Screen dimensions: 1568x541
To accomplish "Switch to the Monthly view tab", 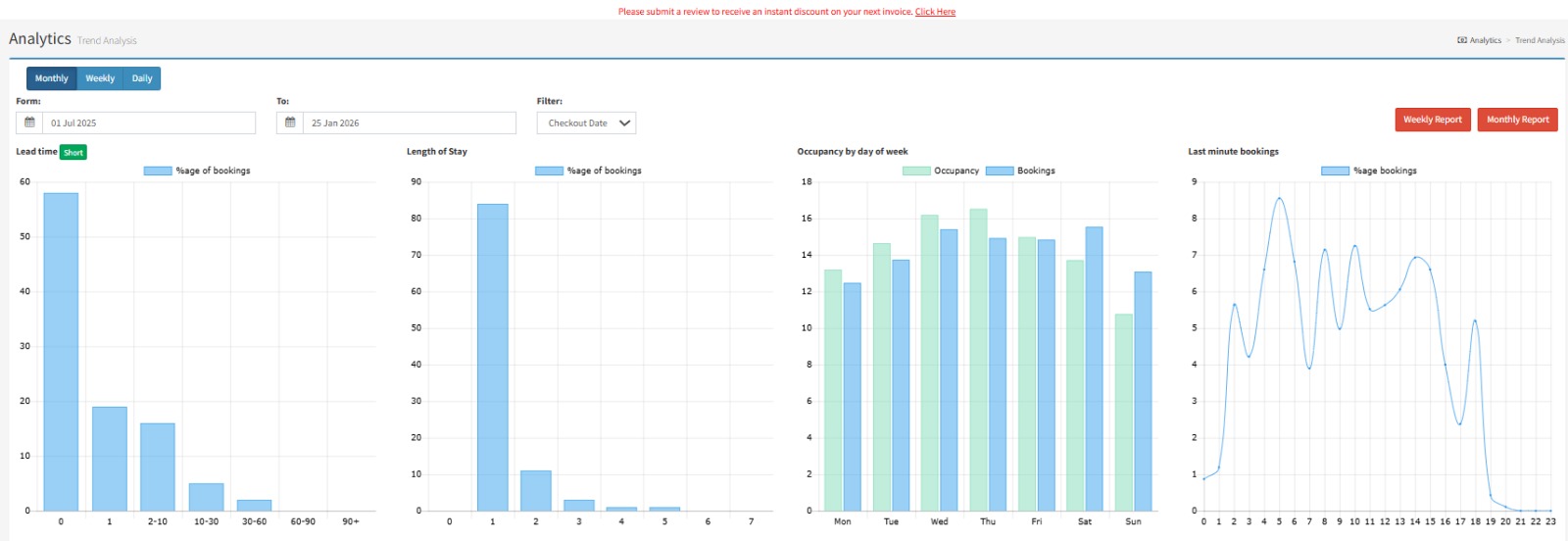I will pos(52,78).
